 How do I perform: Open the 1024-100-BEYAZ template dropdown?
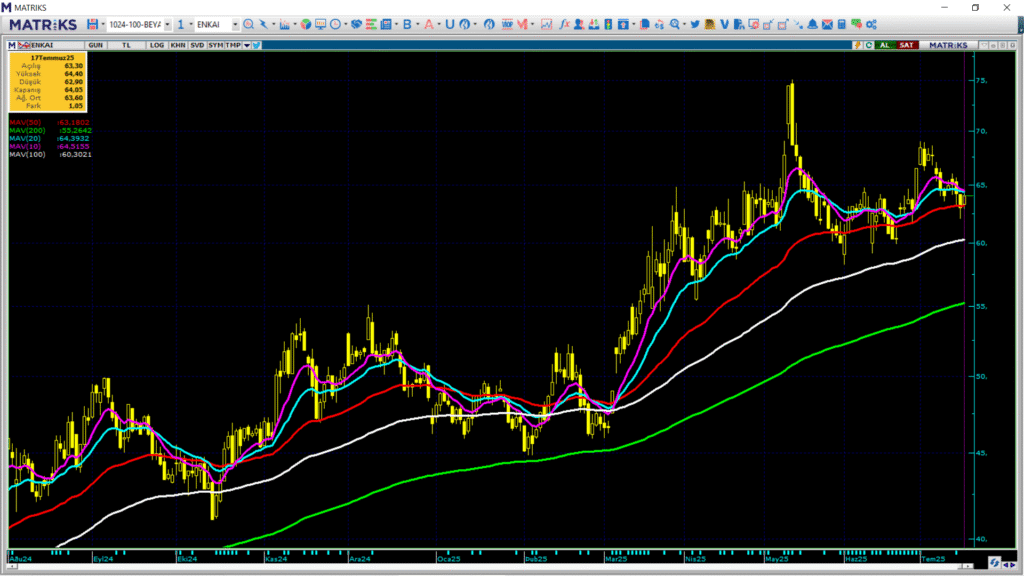pyautogui.click(x=166, y=24)
